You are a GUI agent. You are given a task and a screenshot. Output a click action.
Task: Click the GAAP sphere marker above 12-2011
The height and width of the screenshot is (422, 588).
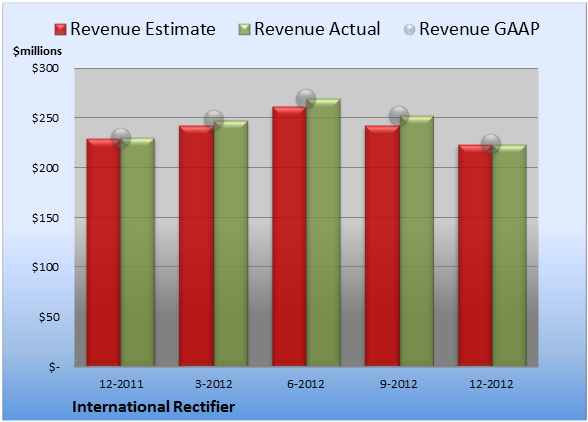tap(121, 138)
